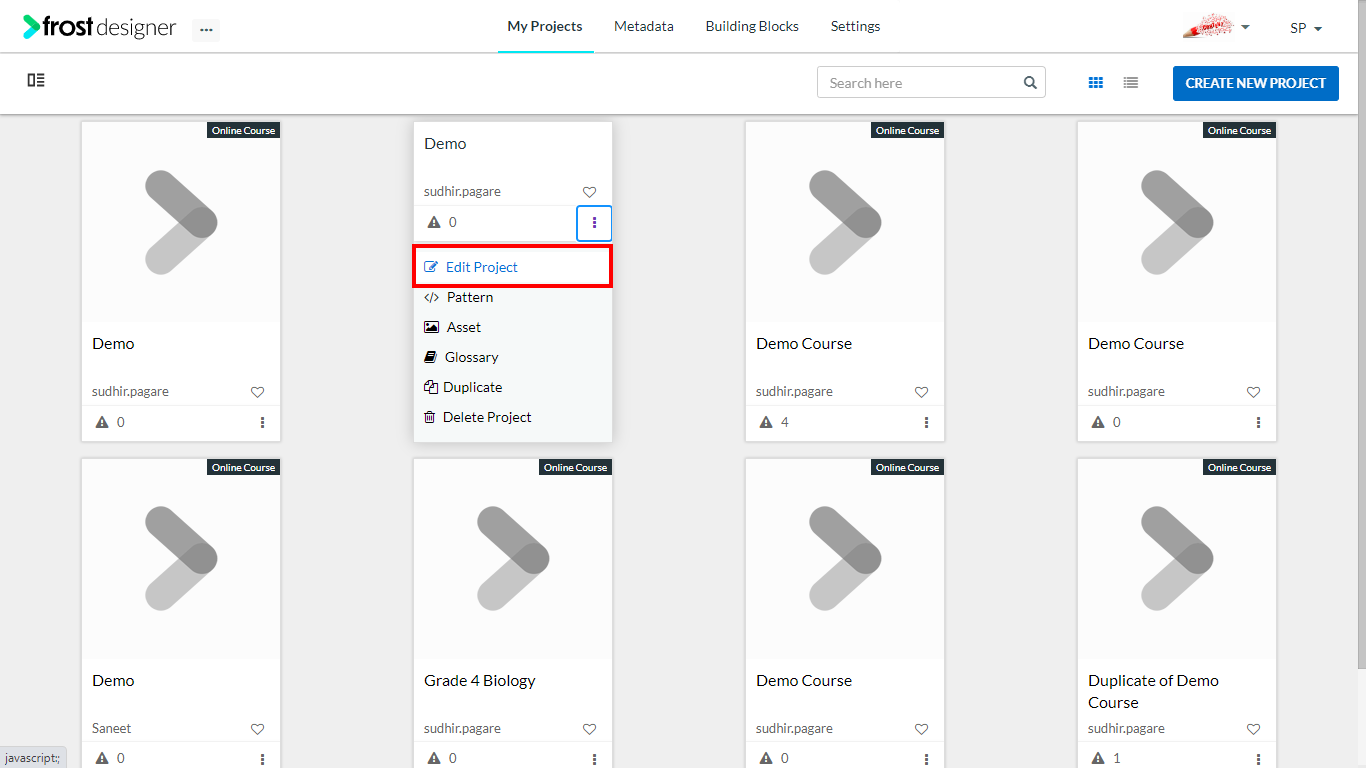Open the ellipsis menu beside the frost designer logo
Image resolution: width=1366 pixels, height=768 pixels.
206,30
